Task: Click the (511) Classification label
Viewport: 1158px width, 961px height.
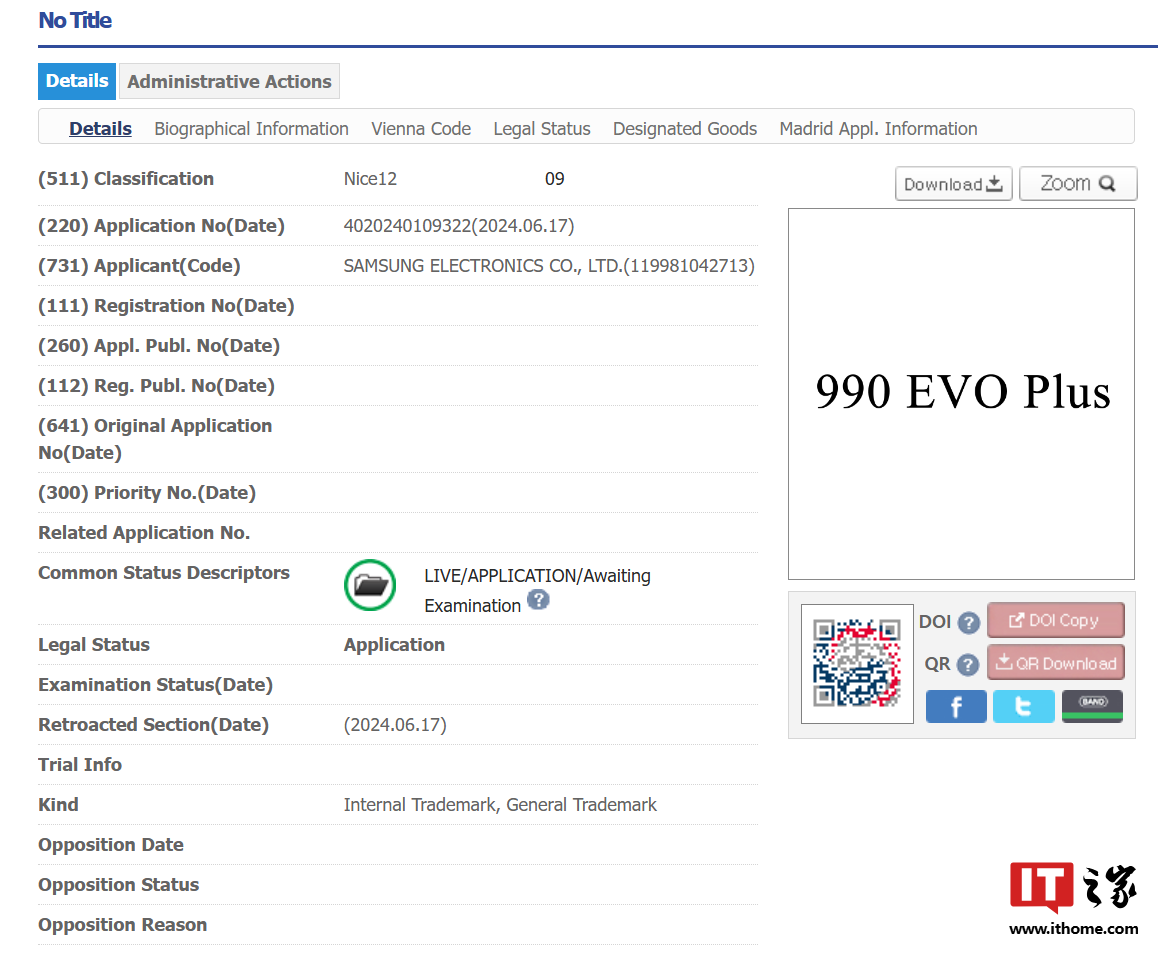Action: click(126, 179)
